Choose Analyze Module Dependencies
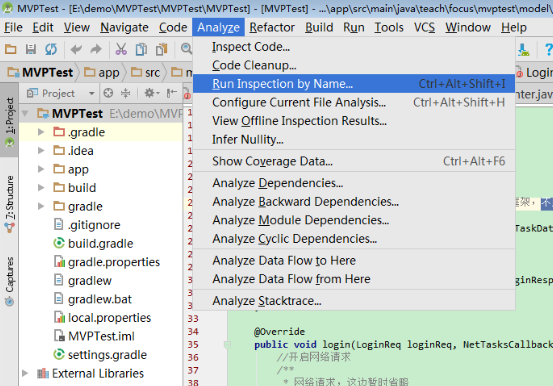This screenshot has width=553, height=386. tap(354, 220)
